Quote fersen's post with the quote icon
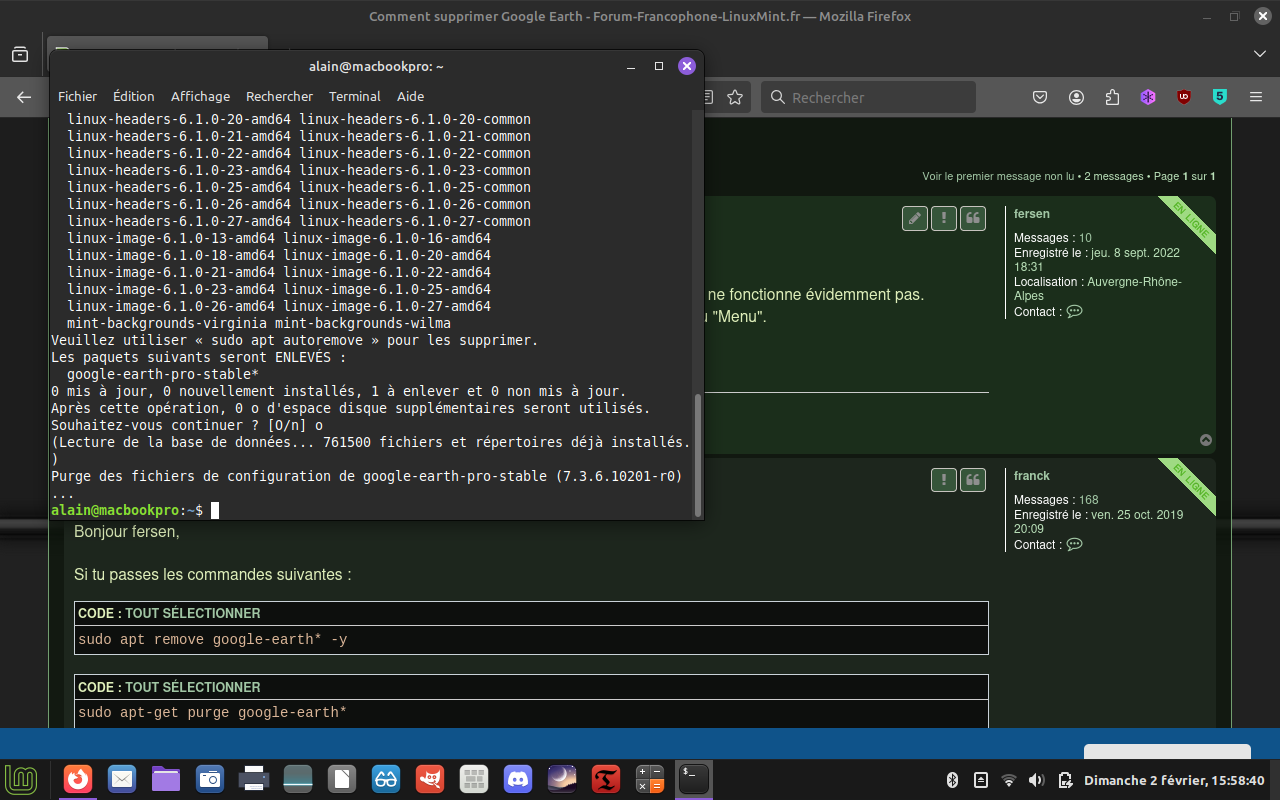This screenshot has height=800, width=1280. [973, 219]
